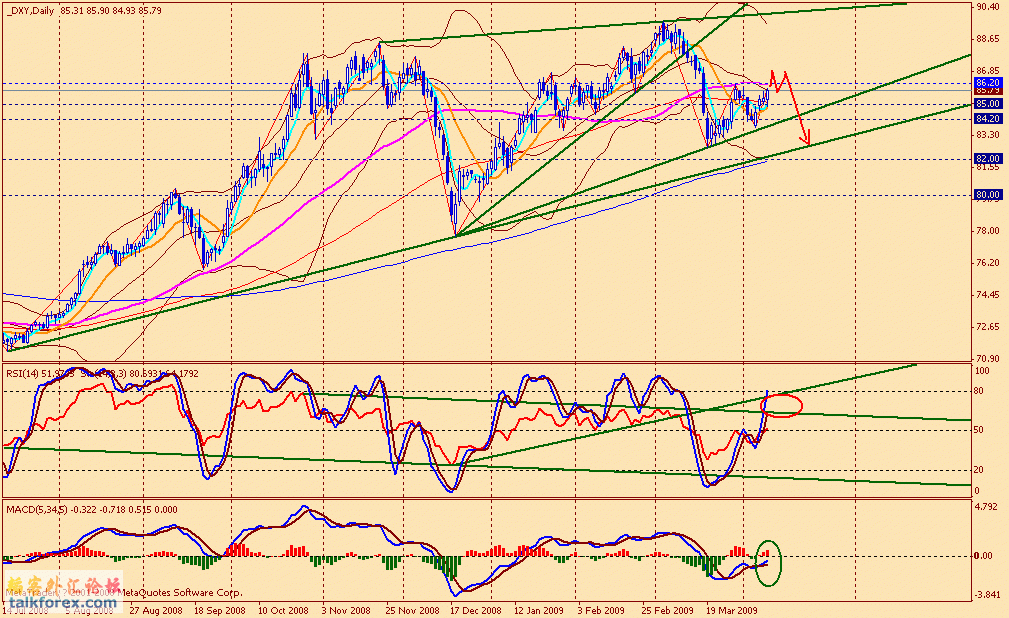Click the 100 level on RSI axis
This screenshot has width=1009, height=618.
983,371
